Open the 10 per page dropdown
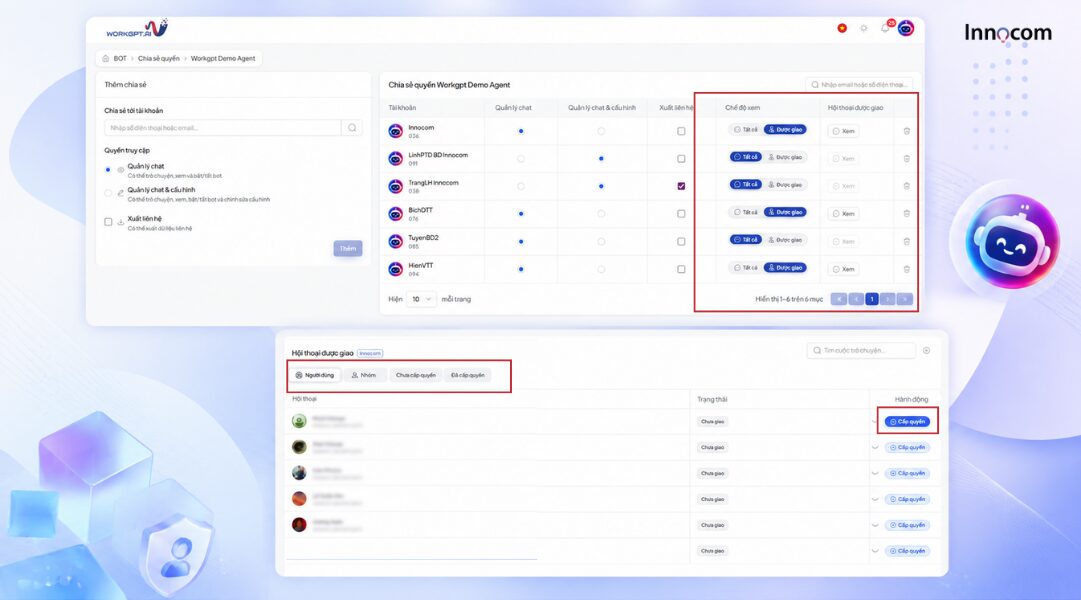 pos(421,299)
